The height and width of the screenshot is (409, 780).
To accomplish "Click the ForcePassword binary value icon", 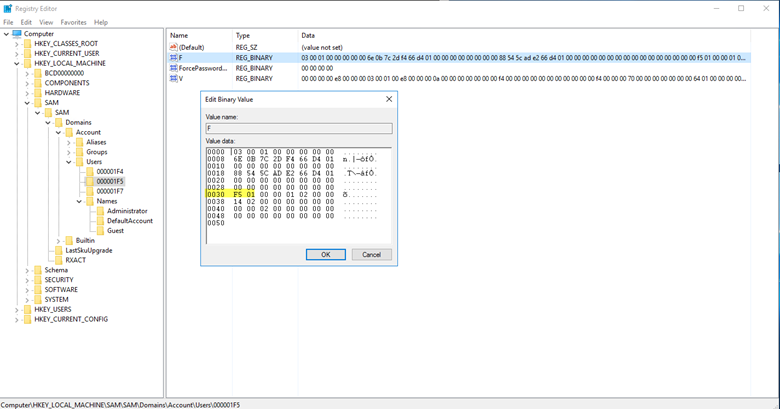I will [174, 68].
